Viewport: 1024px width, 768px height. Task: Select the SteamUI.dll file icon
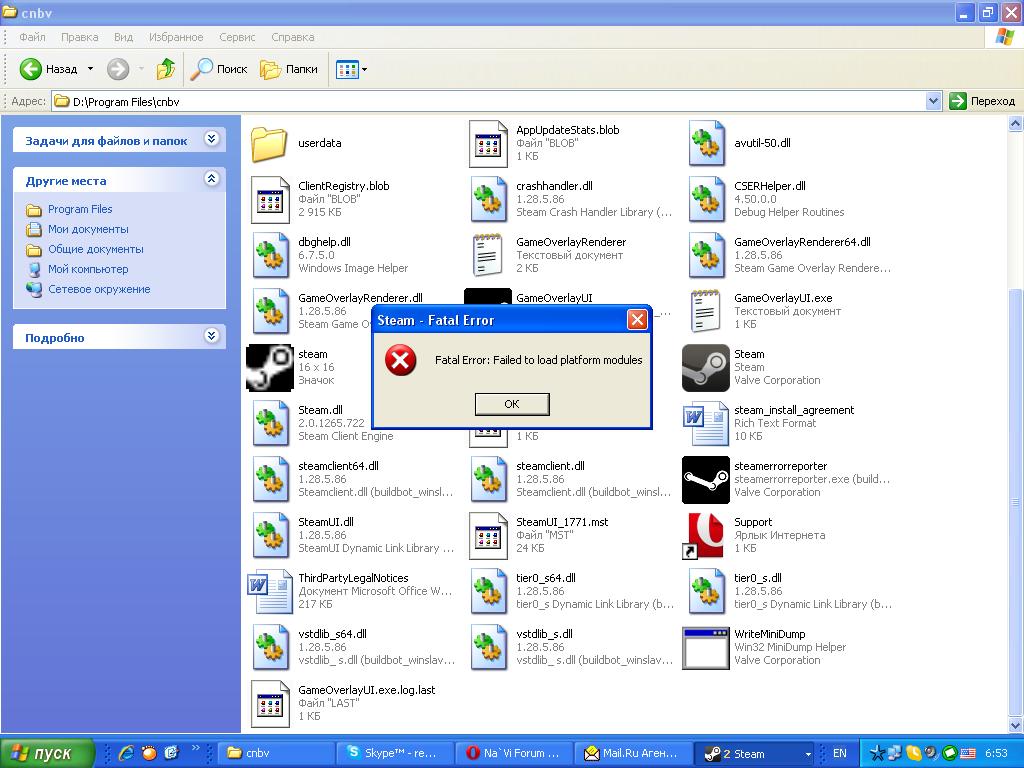coord(270,536)
